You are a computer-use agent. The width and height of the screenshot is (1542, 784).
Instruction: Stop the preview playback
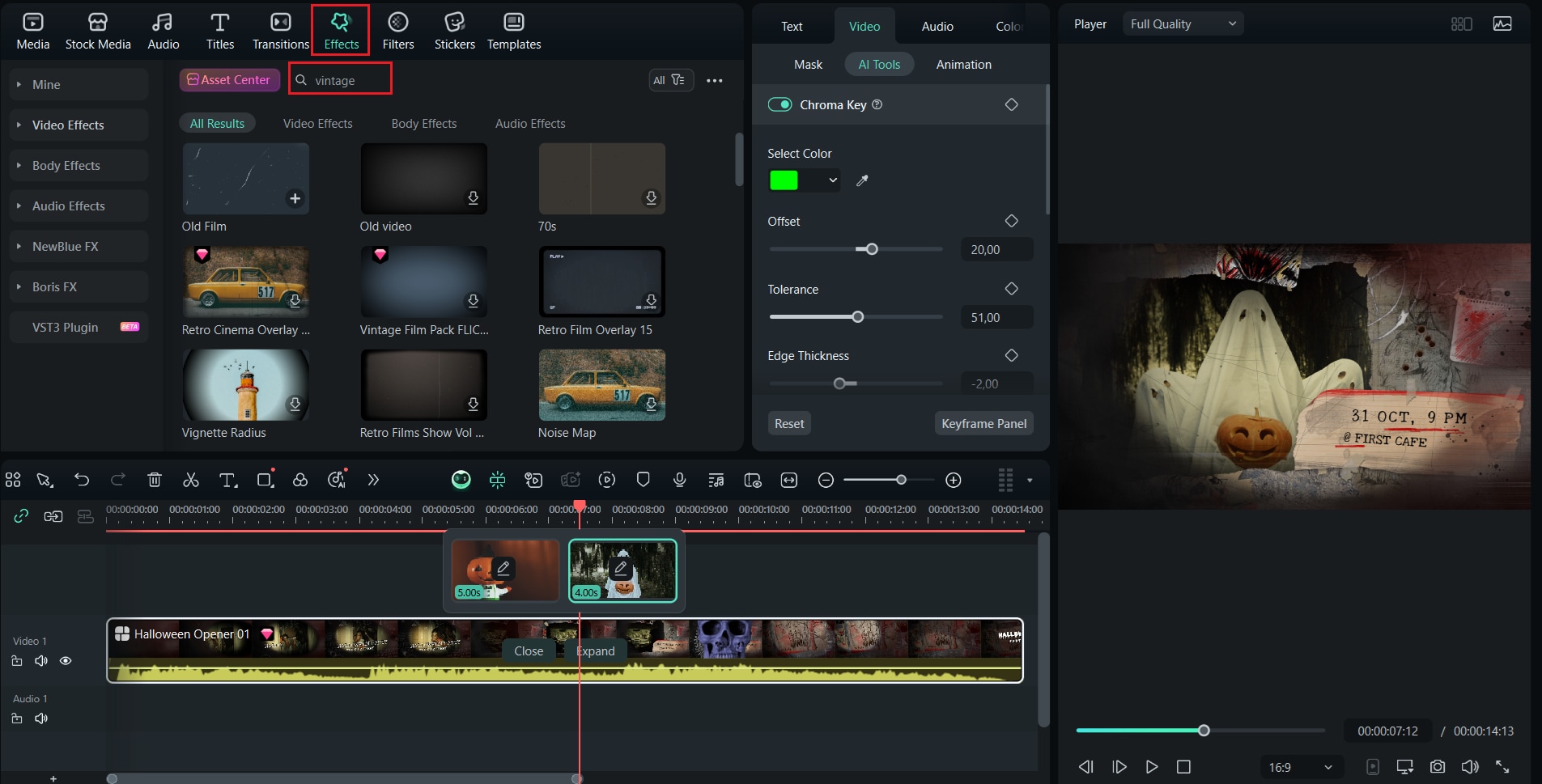point(1183,766)
